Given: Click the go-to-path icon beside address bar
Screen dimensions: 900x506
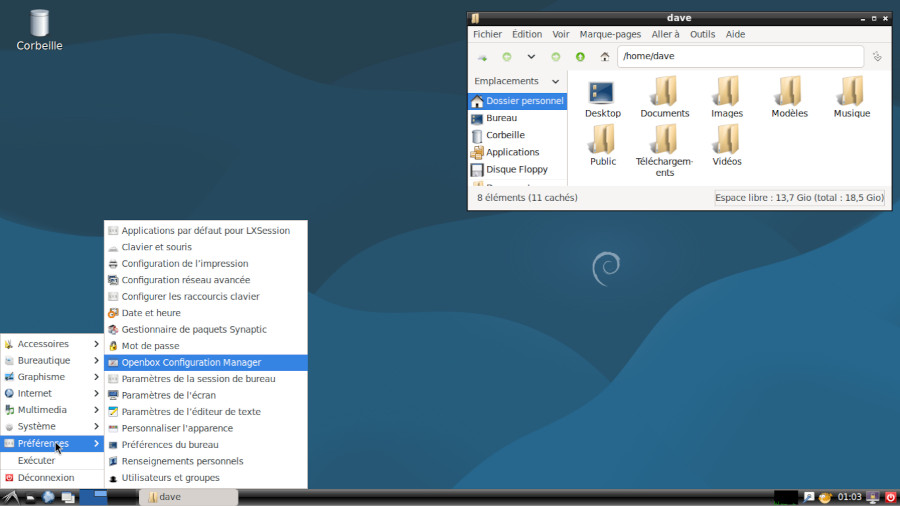Looking at the screenshot, I should point(877,57).
